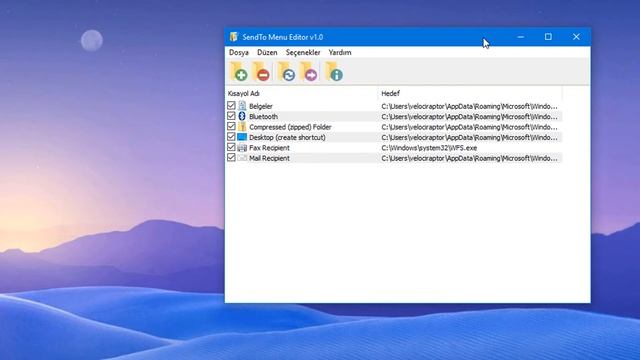Close the SendTo Menu Editor window

576,37
